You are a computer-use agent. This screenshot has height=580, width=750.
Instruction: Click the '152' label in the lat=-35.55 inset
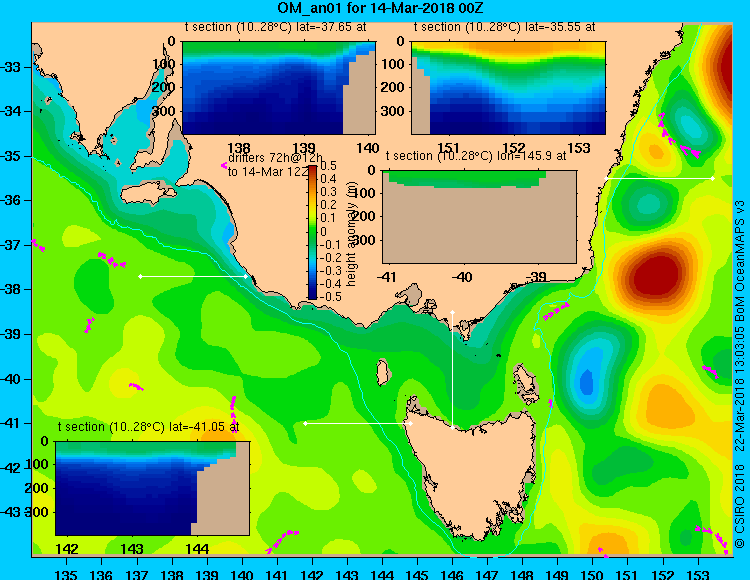514,148
